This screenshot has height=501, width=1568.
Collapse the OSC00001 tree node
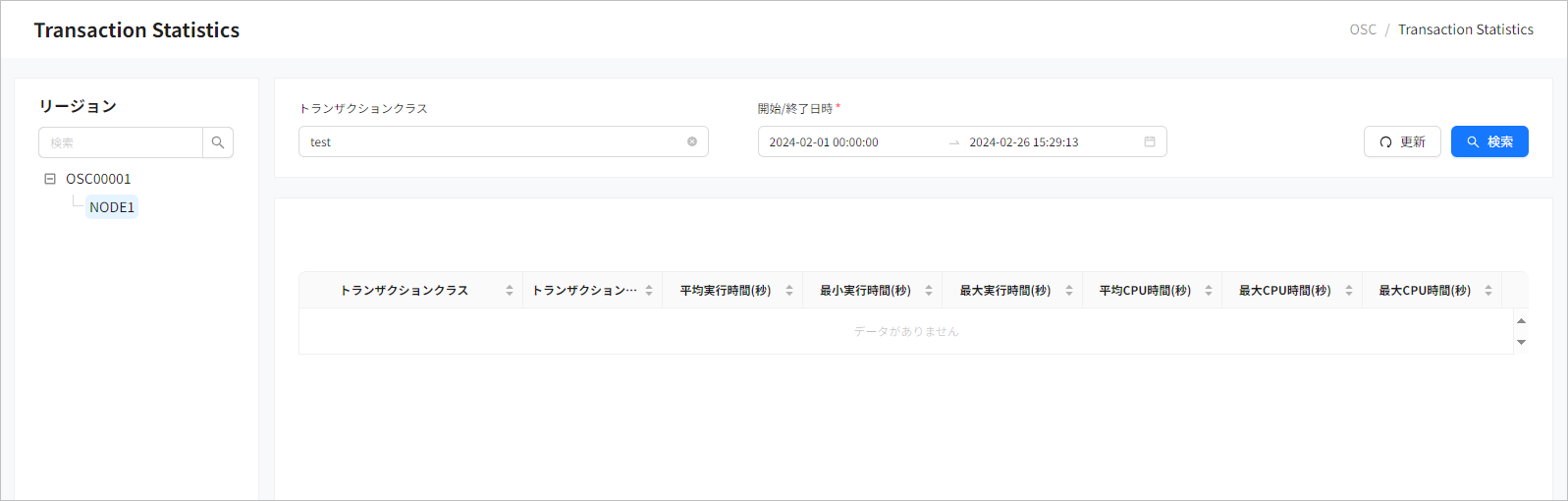pos(50,179)
